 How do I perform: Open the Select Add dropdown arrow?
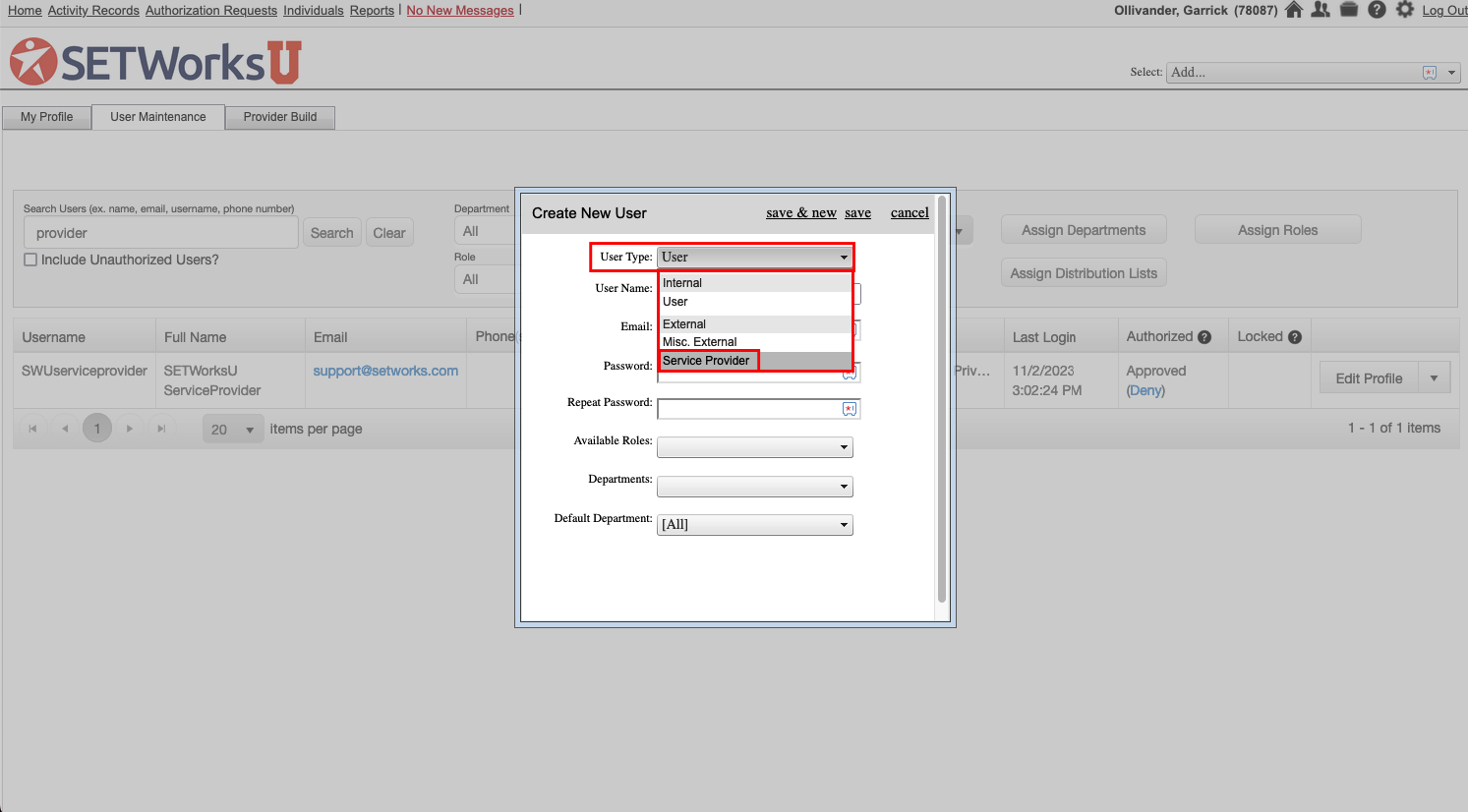tap(1451, 73)
